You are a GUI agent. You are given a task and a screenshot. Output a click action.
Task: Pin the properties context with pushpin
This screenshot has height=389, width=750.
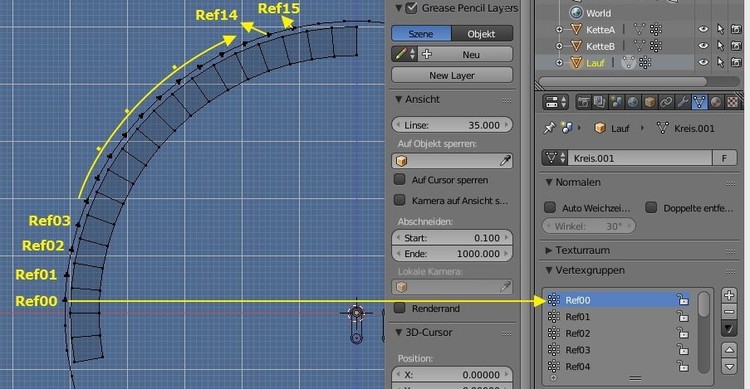click(549, 128)
